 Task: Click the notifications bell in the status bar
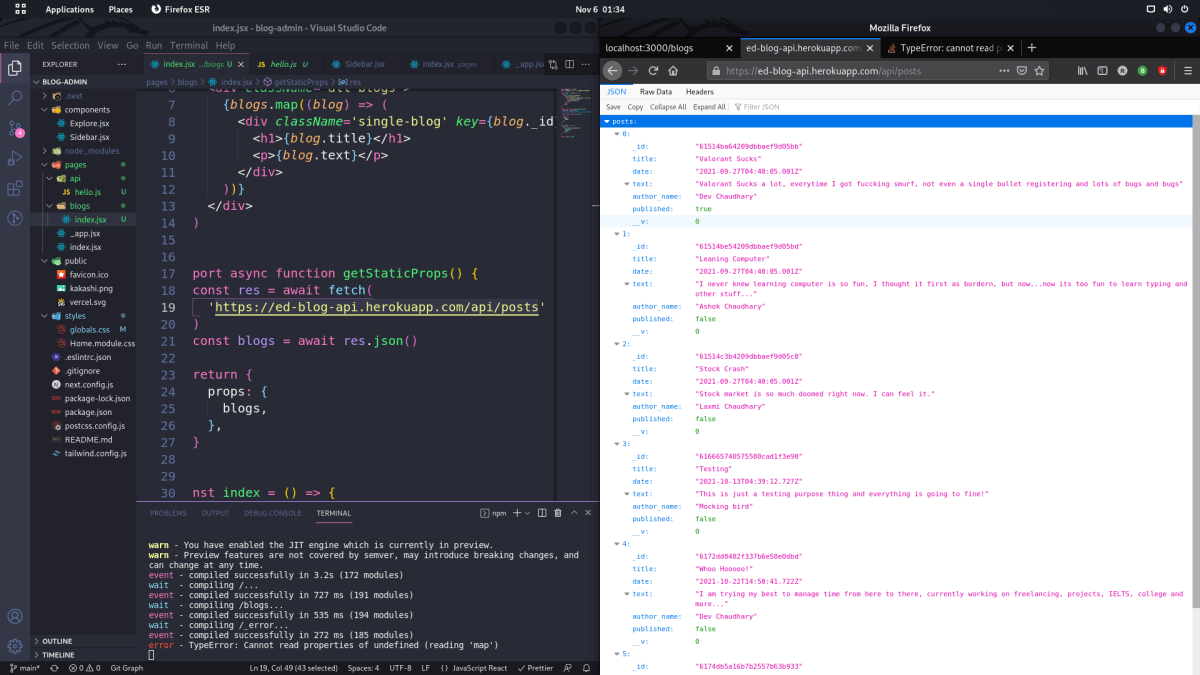pos(585,667)
